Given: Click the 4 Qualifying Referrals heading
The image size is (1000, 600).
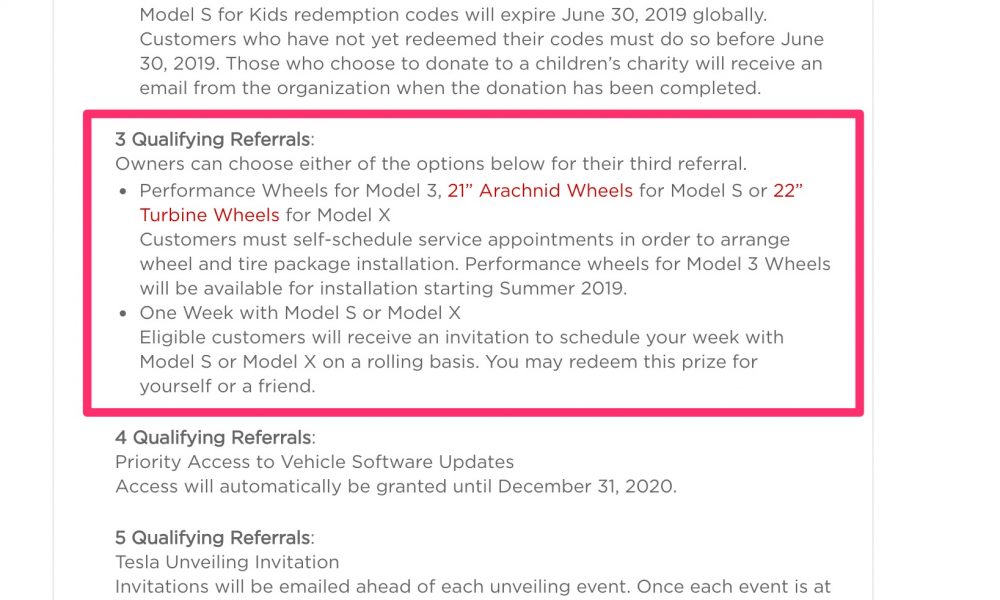Looking at the screenshot, I should coord(215,437).
